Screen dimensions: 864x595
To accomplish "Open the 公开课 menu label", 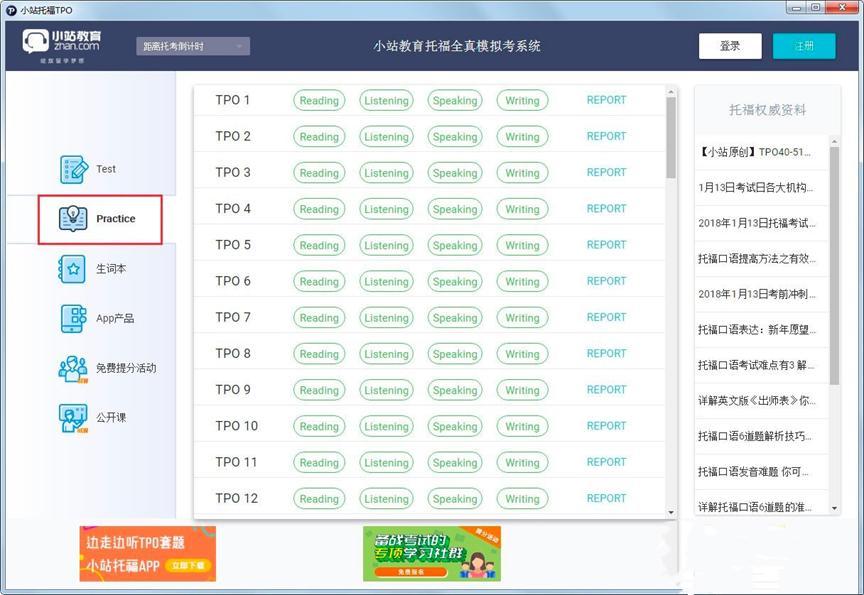I will [111, 418].
